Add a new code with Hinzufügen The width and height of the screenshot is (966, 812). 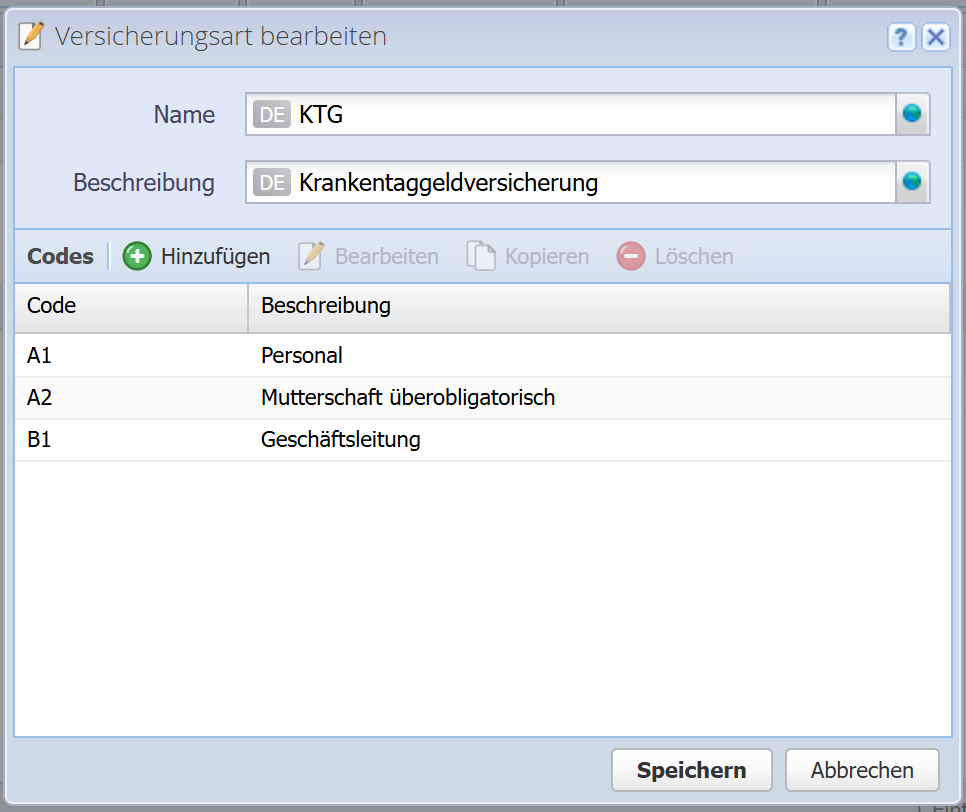[197, 256]
